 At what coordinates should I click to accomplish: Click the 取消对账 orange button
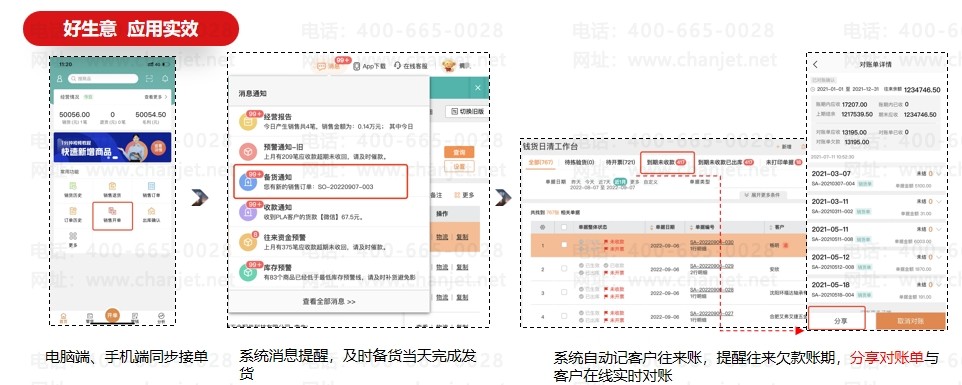910,321
